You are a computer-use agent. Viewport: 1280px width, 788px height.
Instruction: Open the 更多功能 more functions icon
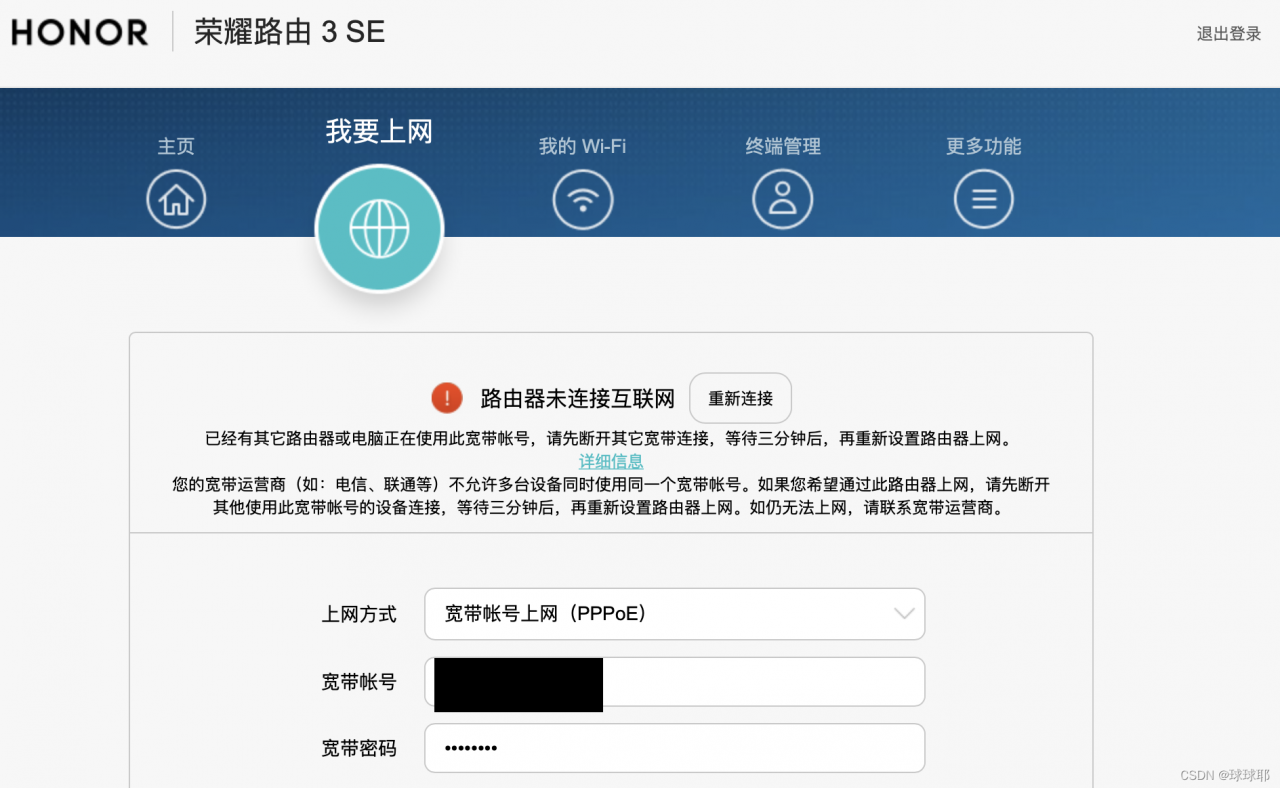click(983, 199)
